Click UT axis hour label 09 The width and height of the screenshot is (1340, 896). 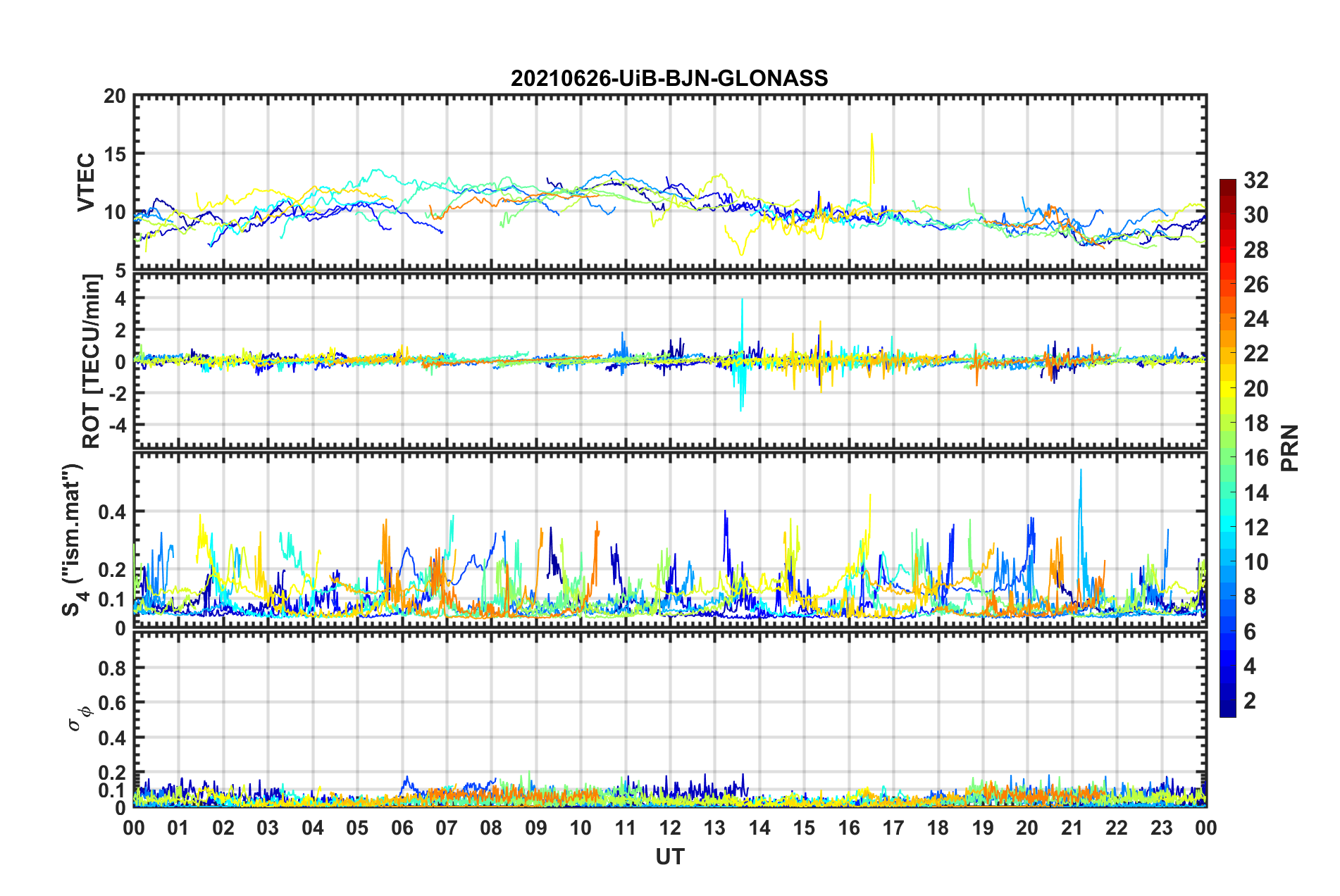click(x=536, y=828)
